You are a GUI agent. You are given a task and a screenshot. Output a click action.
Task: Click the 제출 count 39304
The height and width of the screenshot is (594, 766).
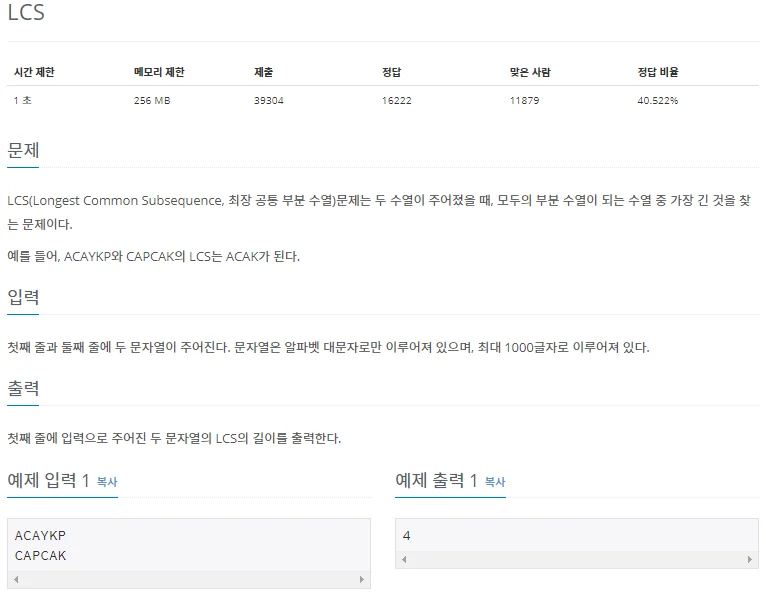click(x=269, y=101)
